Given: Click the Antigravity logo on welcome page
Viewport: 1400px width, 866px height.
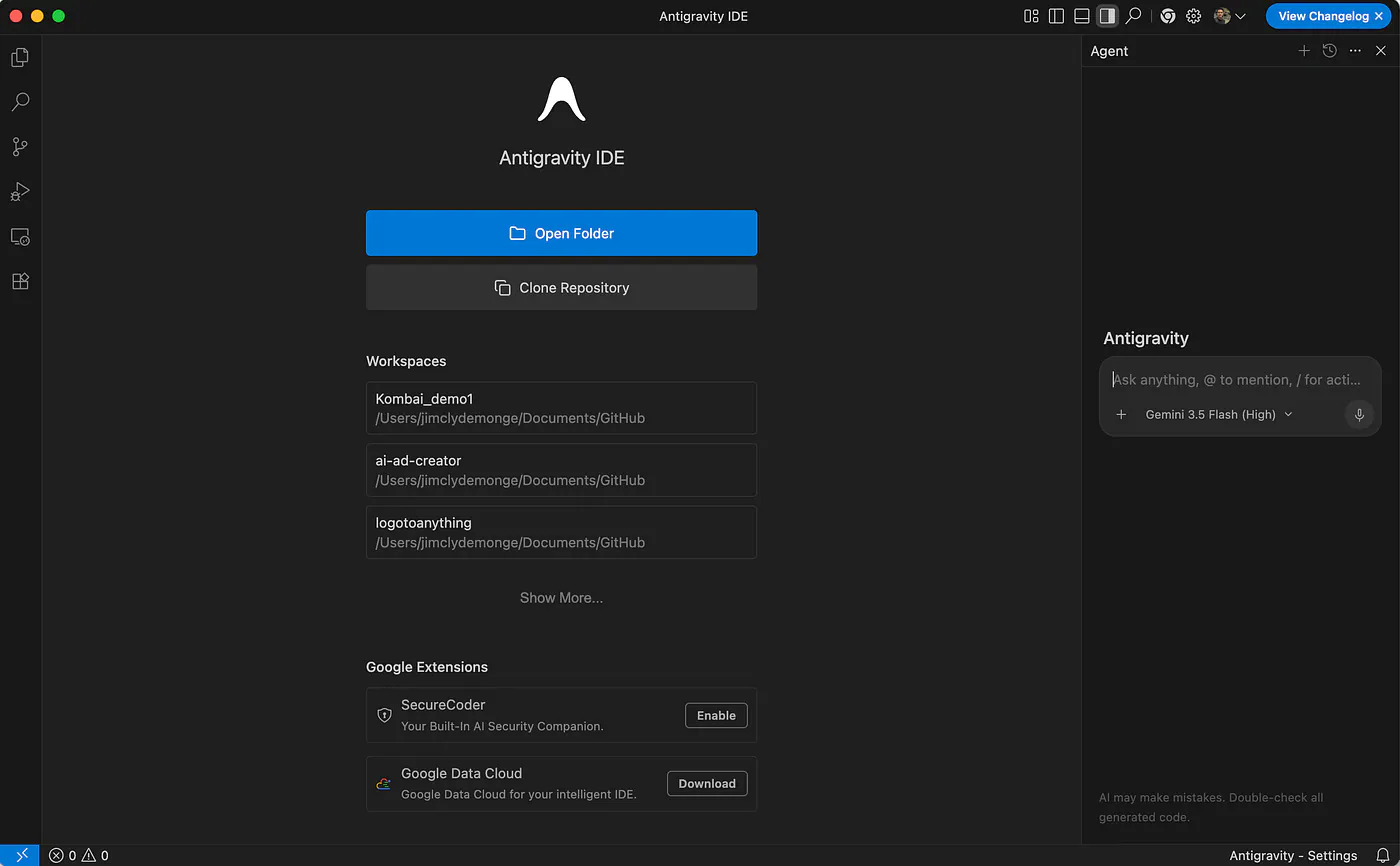Looking at the screenshot, I should [x=561, y=100].
